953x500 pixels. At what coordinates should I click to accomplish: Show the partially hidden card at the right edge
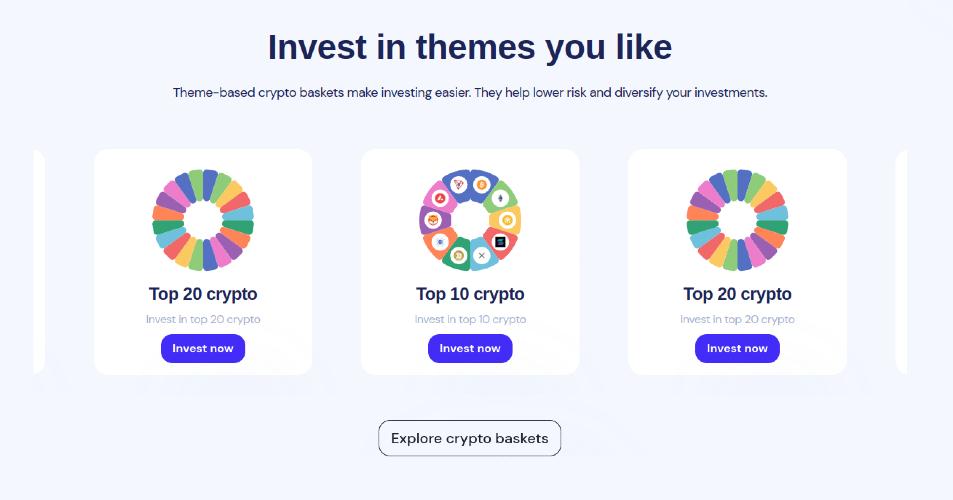(901, 262)
